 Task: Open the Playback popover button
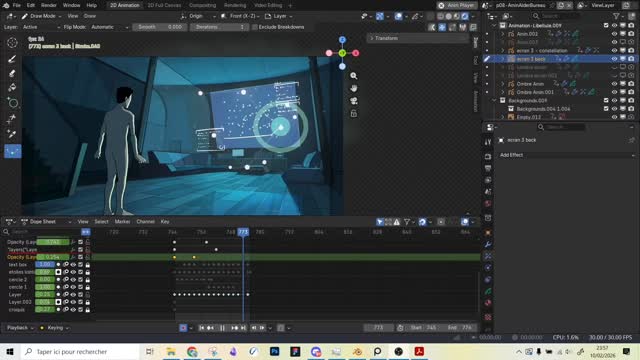pos(20,328)
